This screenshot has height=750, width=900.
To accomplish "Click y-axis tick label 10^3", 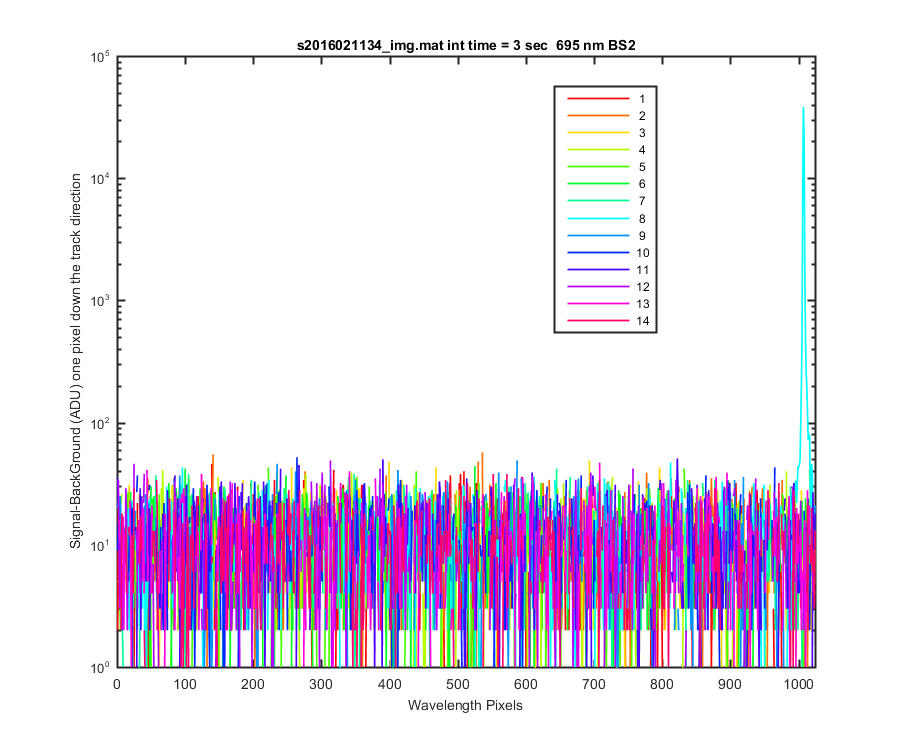I will [x=100, y=302].
